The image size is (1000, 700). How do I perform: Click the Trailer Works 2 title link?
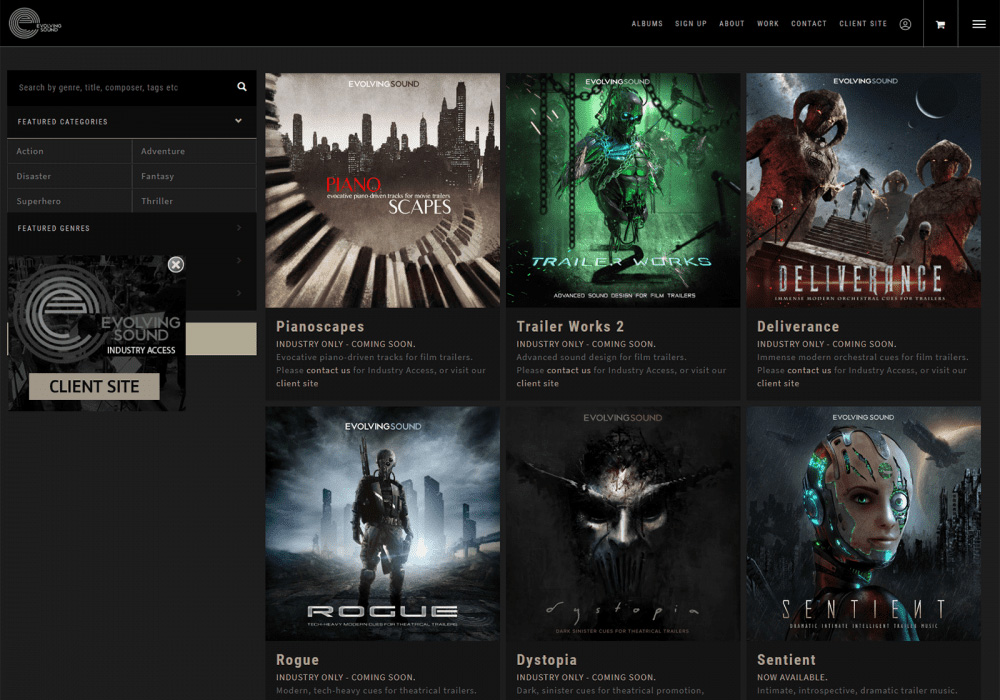[570, 326]
